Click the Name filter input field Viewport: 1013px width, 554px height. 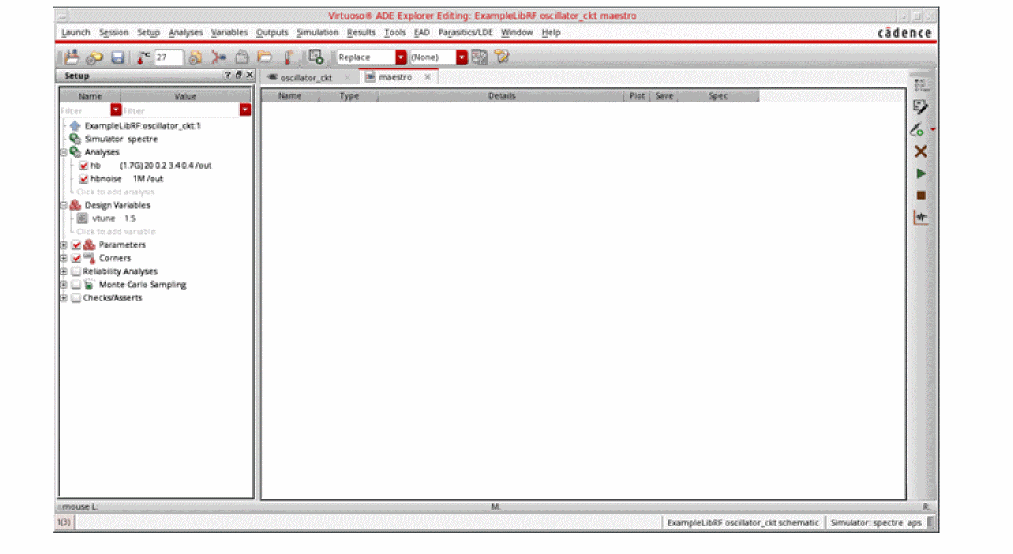click(x=85, y=110)
